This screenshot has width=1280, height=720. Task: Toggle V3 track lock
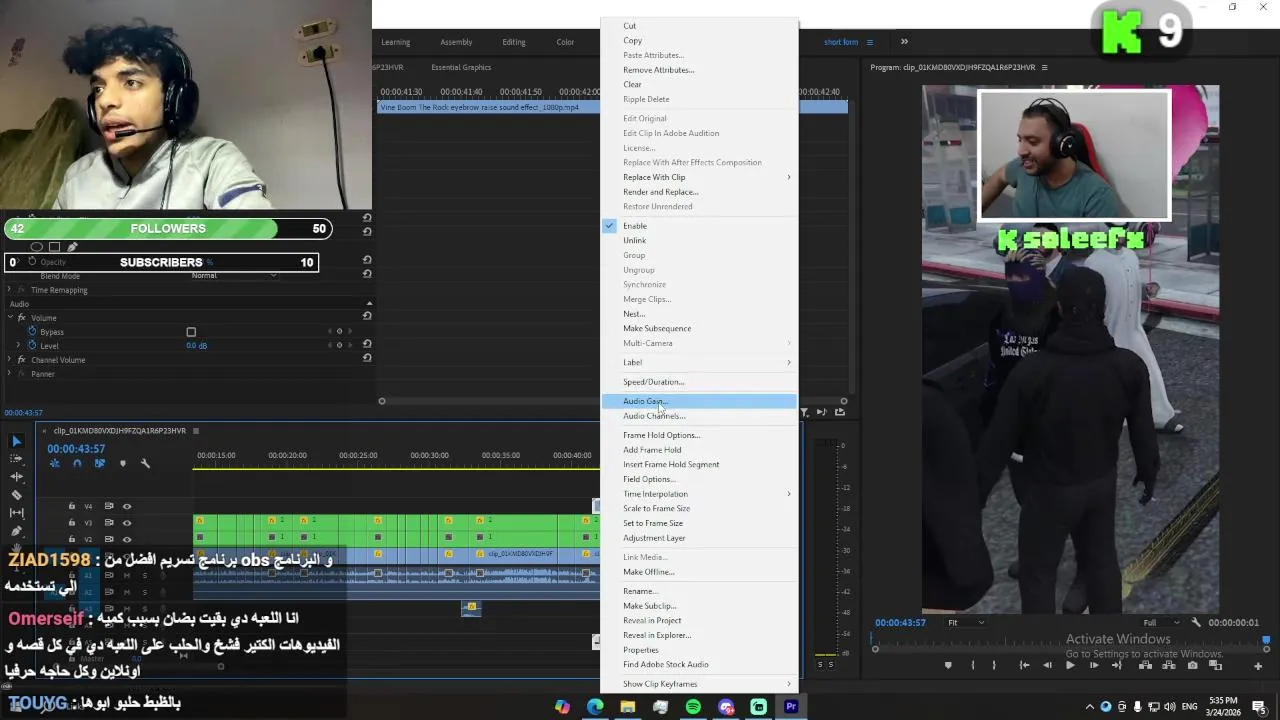tap(71, 522)
